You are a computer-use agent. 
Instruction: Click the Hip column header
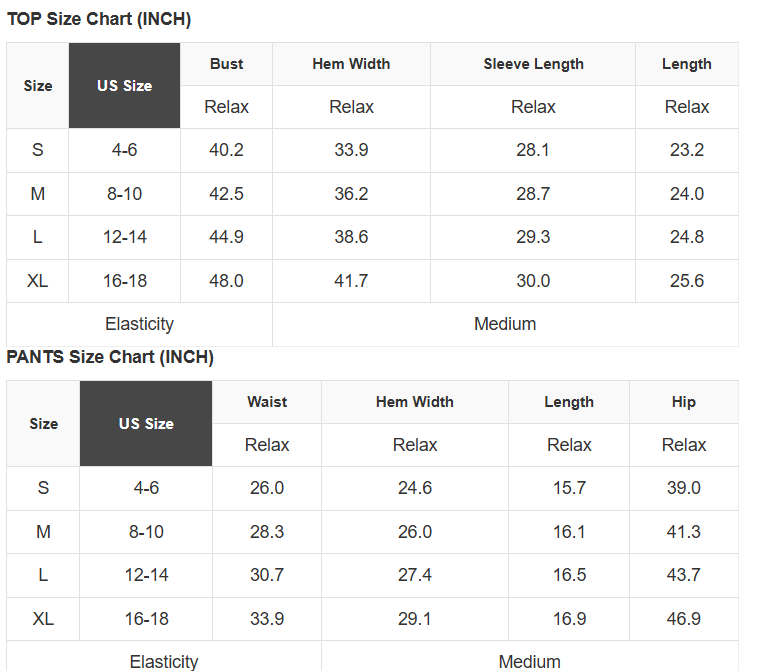(x=684, y=402)
